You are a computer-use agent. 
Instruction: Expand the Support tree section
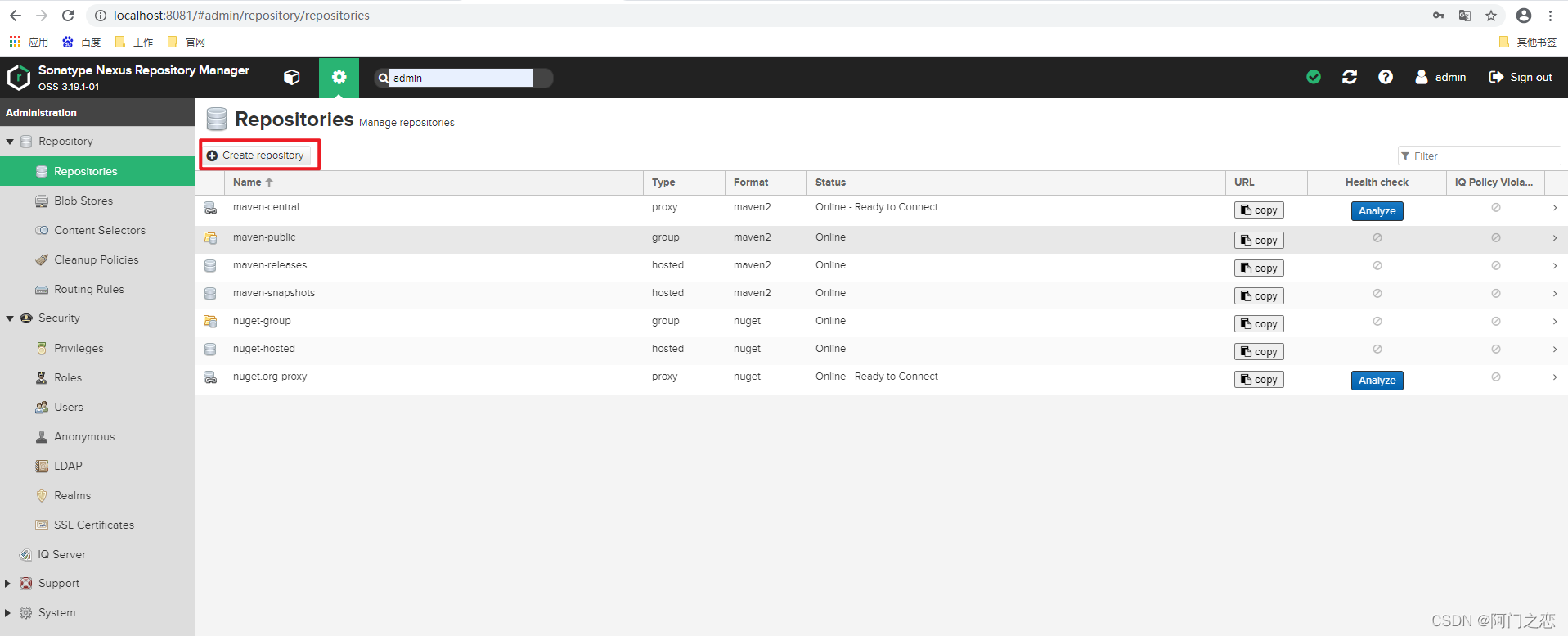pyautogui.click(x=8, y=584)
